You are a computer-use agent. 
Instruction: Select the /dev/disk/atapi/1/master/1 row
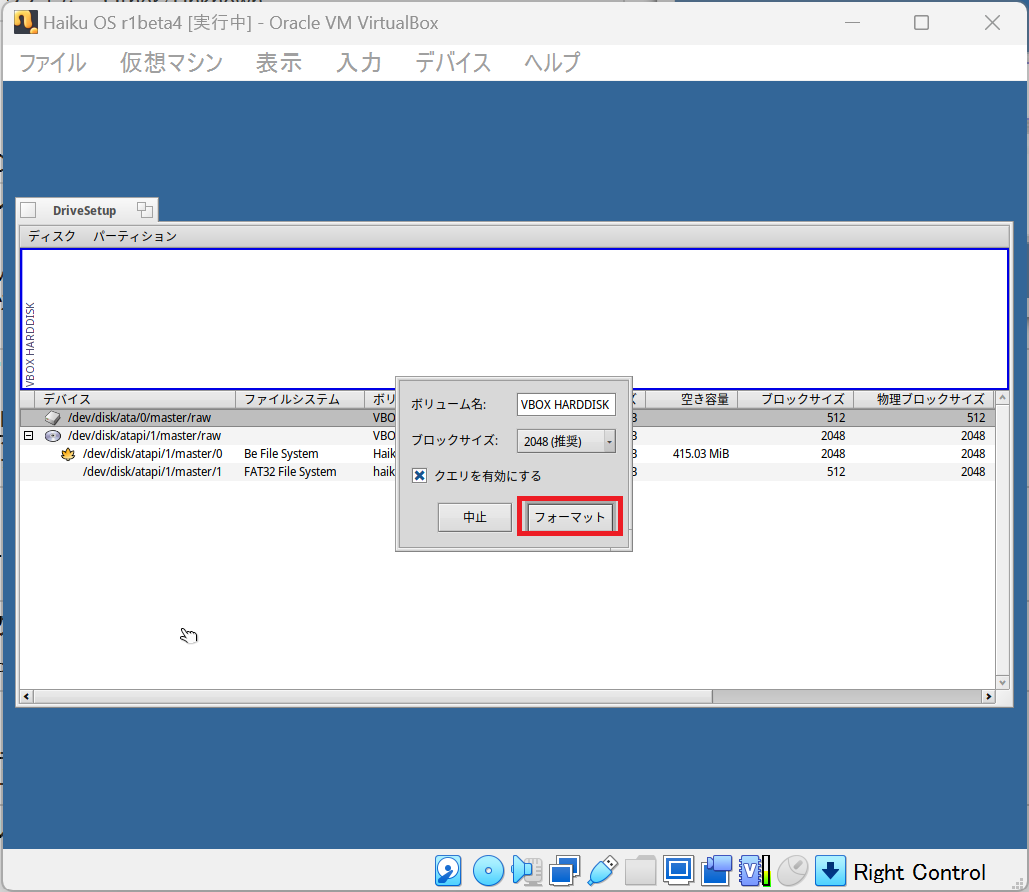pyautogui.click(x=507, y=472)
